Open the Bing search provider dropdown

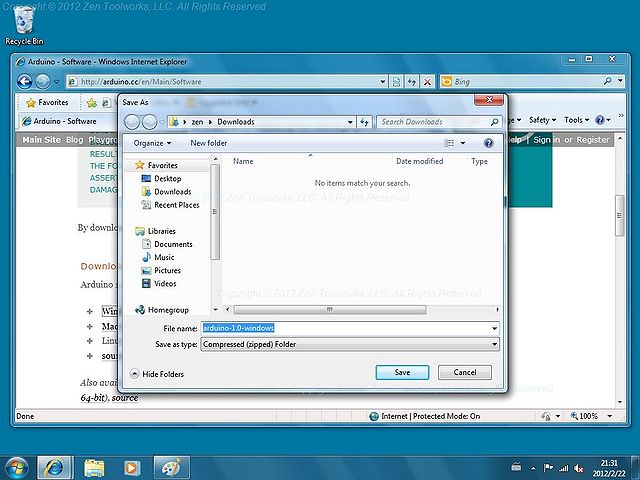[x=620, y=81]
